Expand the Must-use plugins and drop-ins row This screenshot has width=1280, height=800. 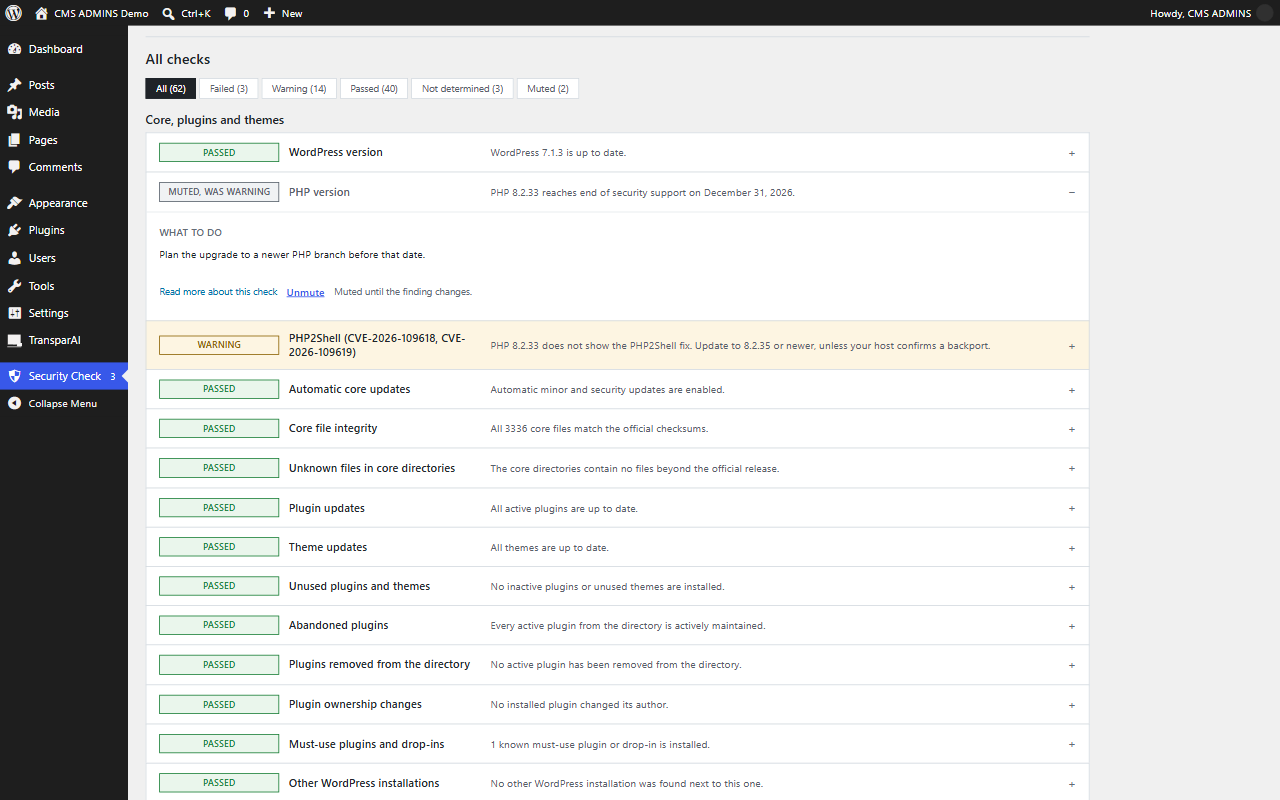tap(1071, 744)
